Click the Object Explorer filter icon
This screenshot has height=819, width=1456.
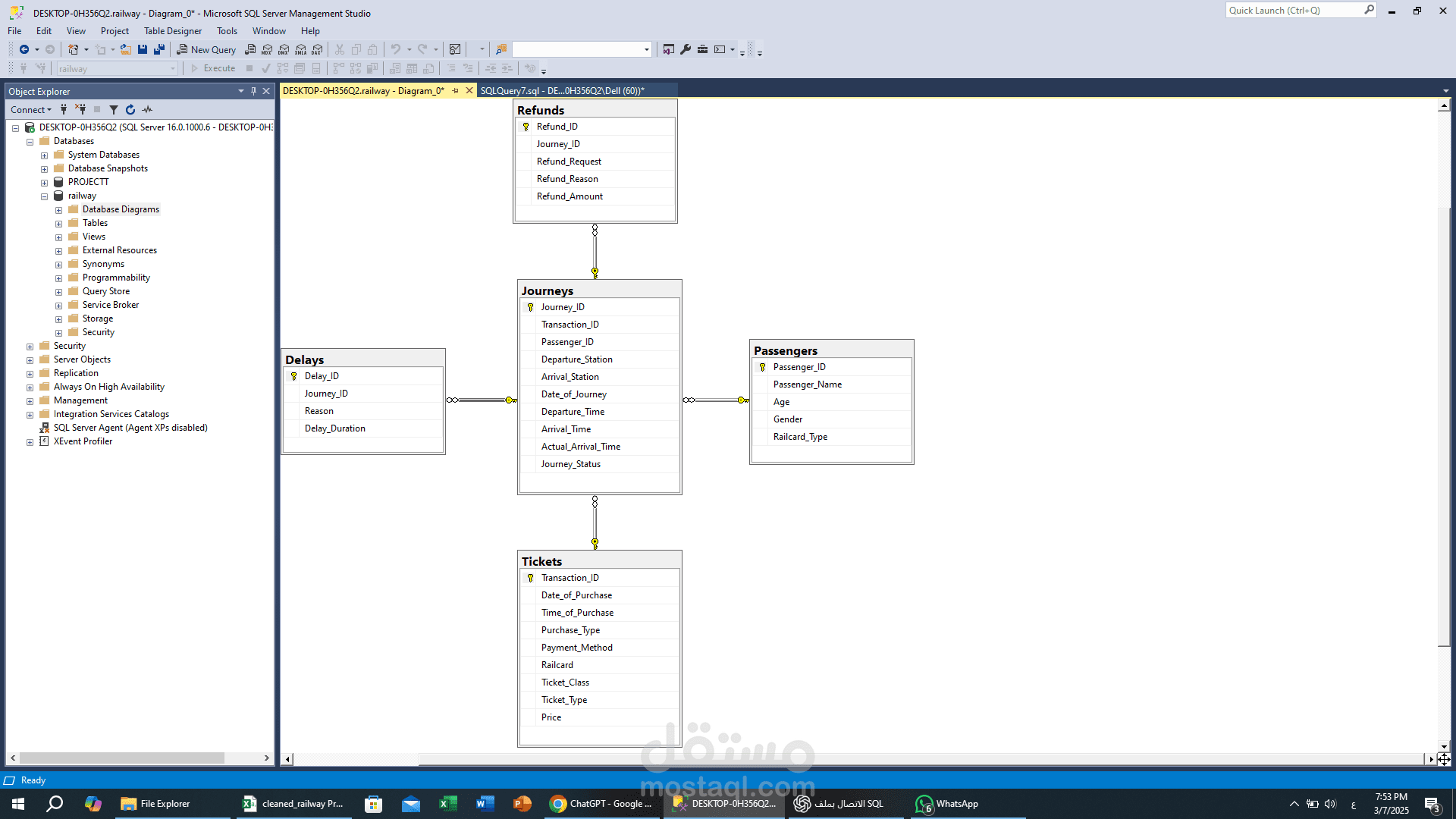pos(114,109)
